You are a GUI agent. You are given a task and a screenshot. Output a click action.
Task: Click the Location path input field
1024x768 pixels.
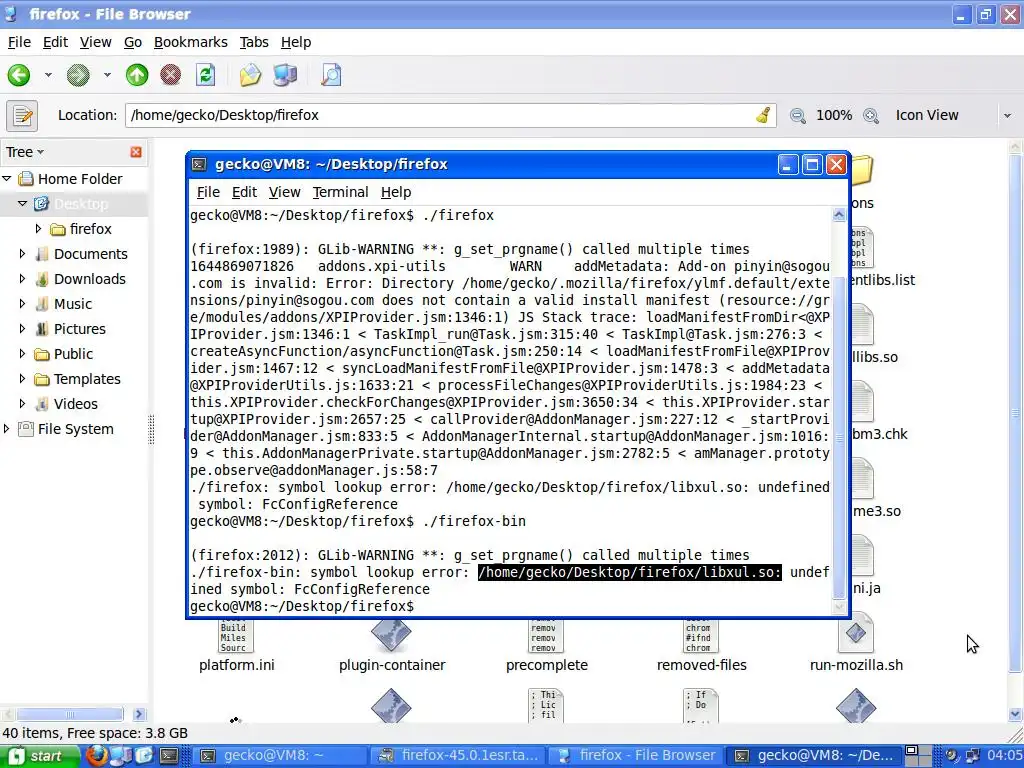pos(451,116)
